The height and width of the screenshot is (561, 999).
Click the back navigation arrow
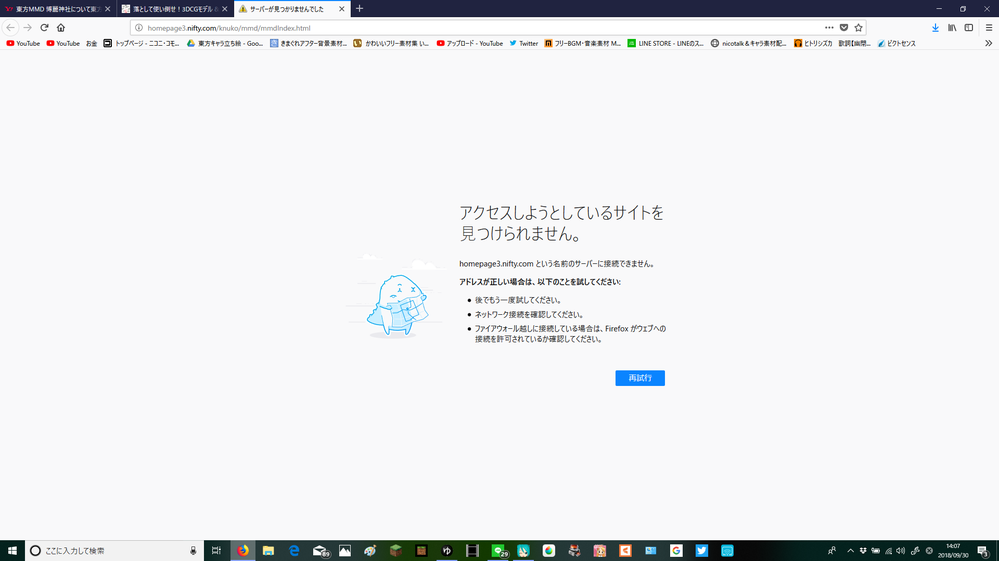click(x=11, y=28)
